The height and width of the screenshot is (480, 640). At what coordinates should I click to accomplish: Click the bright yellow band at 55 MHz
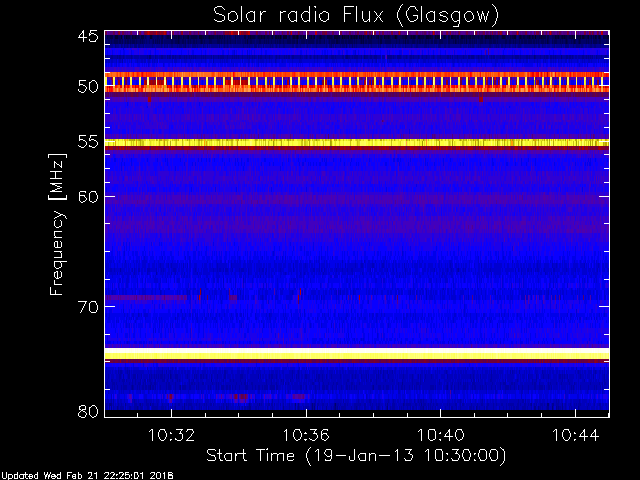pos(357,143)
